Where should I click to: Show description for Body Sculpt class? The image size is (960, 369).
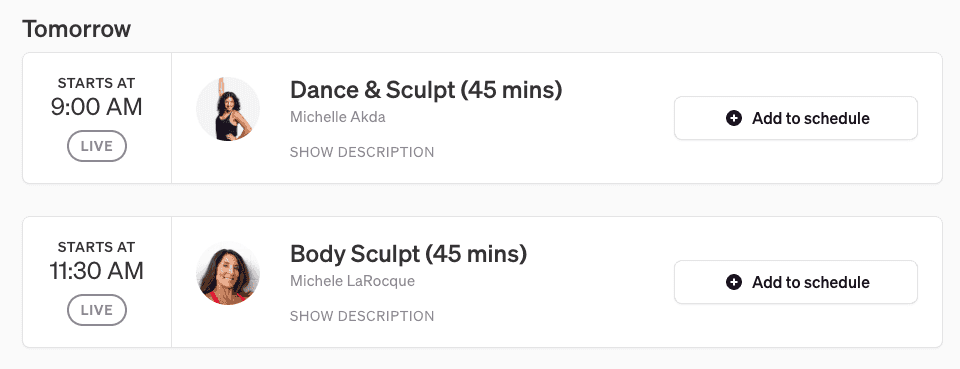coord(362,316)
